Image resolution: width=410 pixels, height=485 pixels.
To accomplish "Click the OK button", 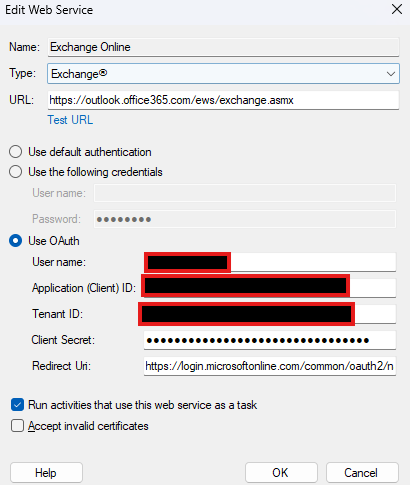I will tap(281, 473).
